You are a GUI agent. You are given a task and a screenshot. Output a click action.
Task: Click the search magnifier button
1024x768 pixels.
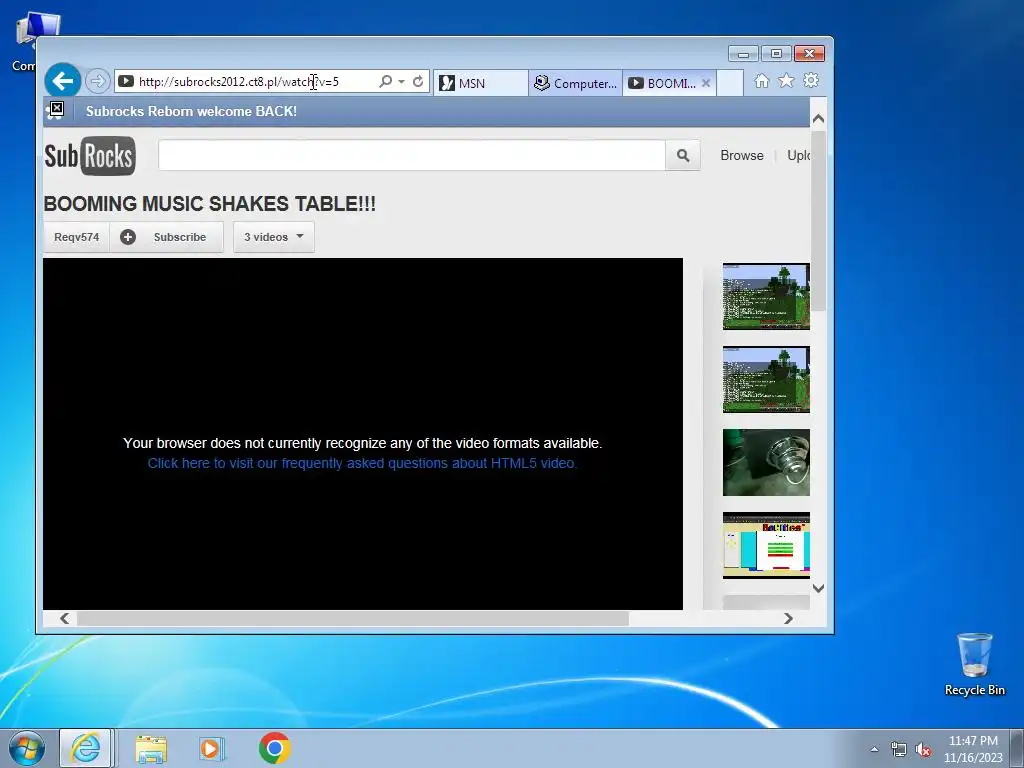coord(682,155)
